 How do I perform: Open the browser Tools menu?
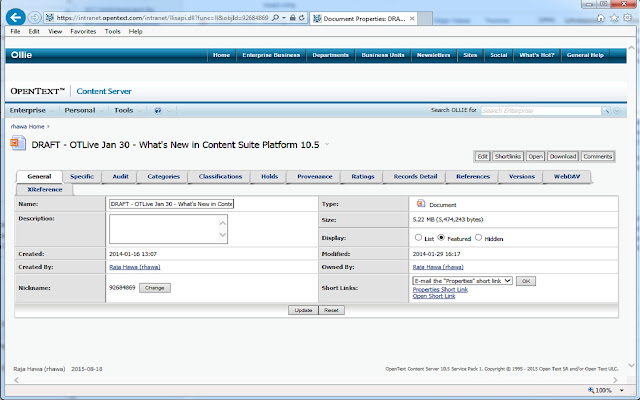pyautogui.click(x=112, y=31)
